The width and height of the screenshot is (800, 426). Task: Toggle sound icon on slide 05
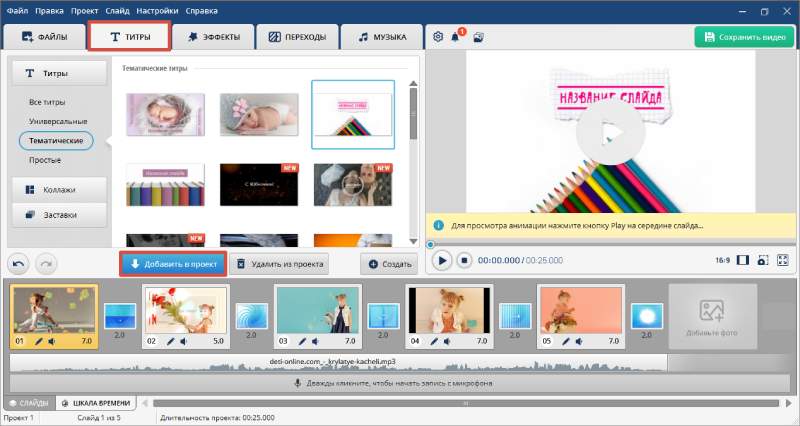tap(579, 341)
